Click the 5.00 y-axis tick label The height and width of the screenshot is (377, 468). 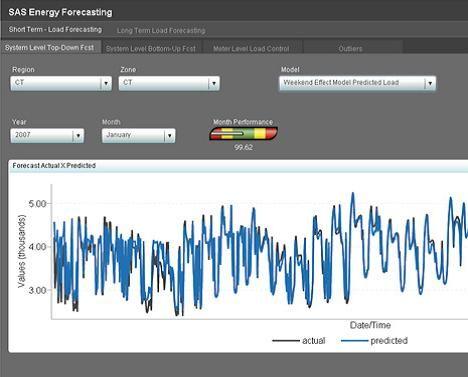[37, 204]
